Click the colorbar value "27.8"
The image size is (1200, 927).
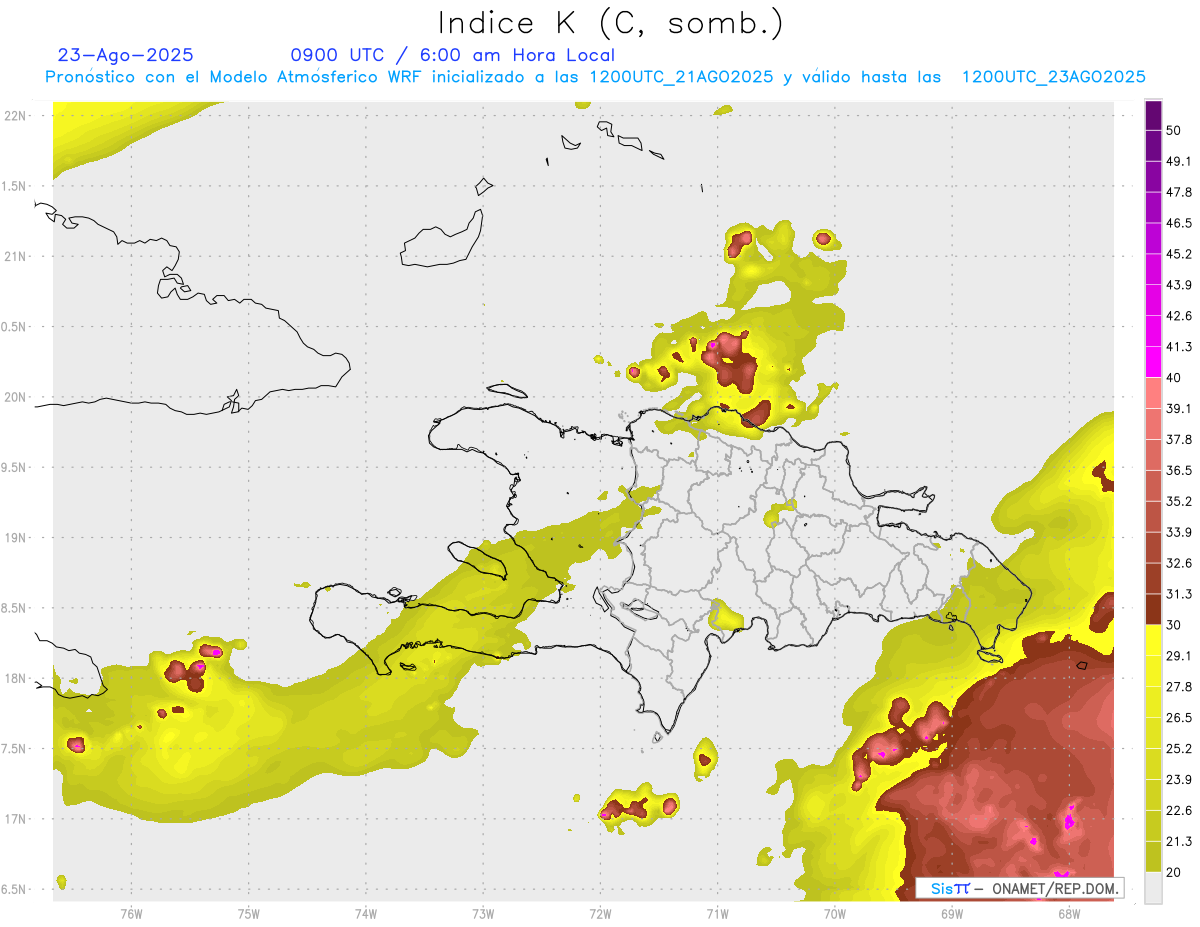pos(1179,688)
